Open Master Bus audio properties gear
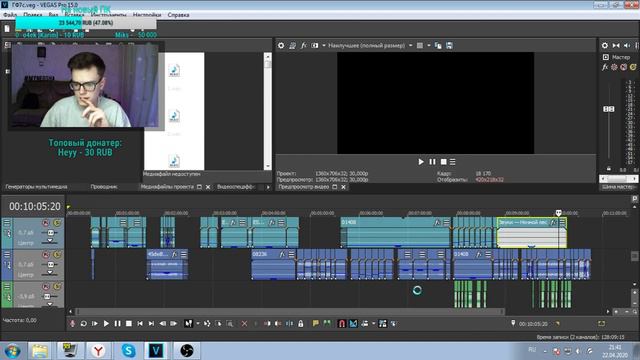This screenshot has height=360, width=640. pyautogui.click(x=604, y=46)
